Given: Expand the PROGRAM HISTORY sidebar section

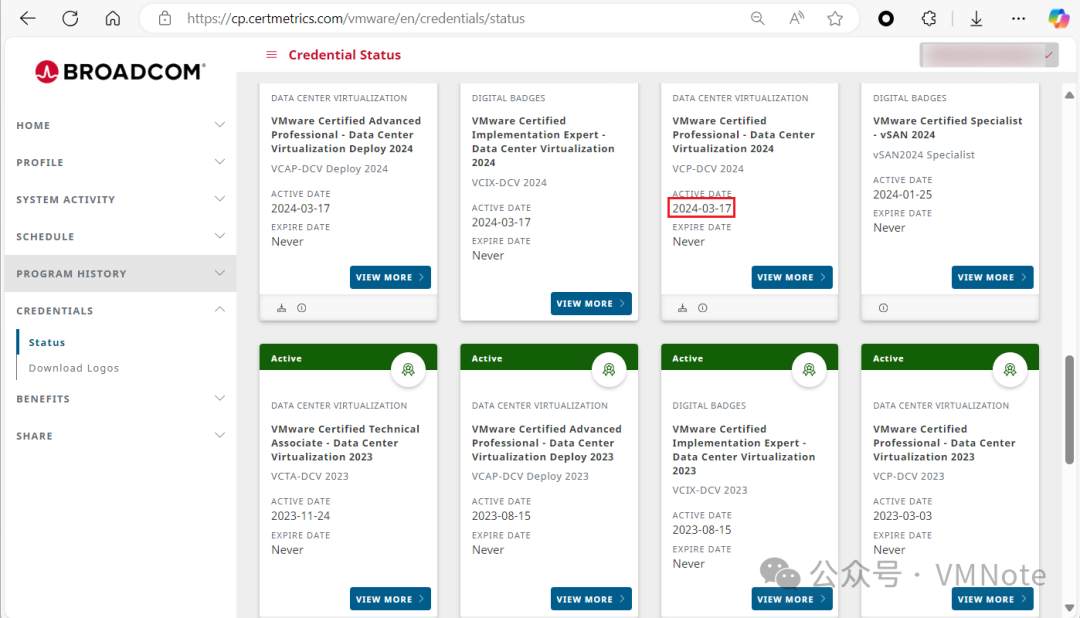Looking at the screenshot, I should click(120, 274).
